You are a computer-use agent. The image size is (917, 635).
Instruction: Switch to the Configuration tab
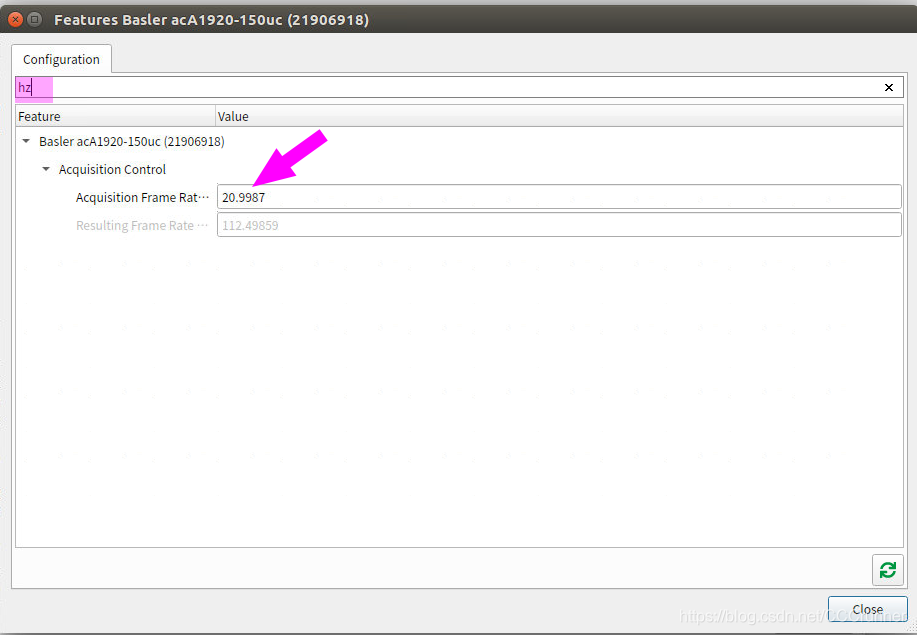(x=61, y=59)
